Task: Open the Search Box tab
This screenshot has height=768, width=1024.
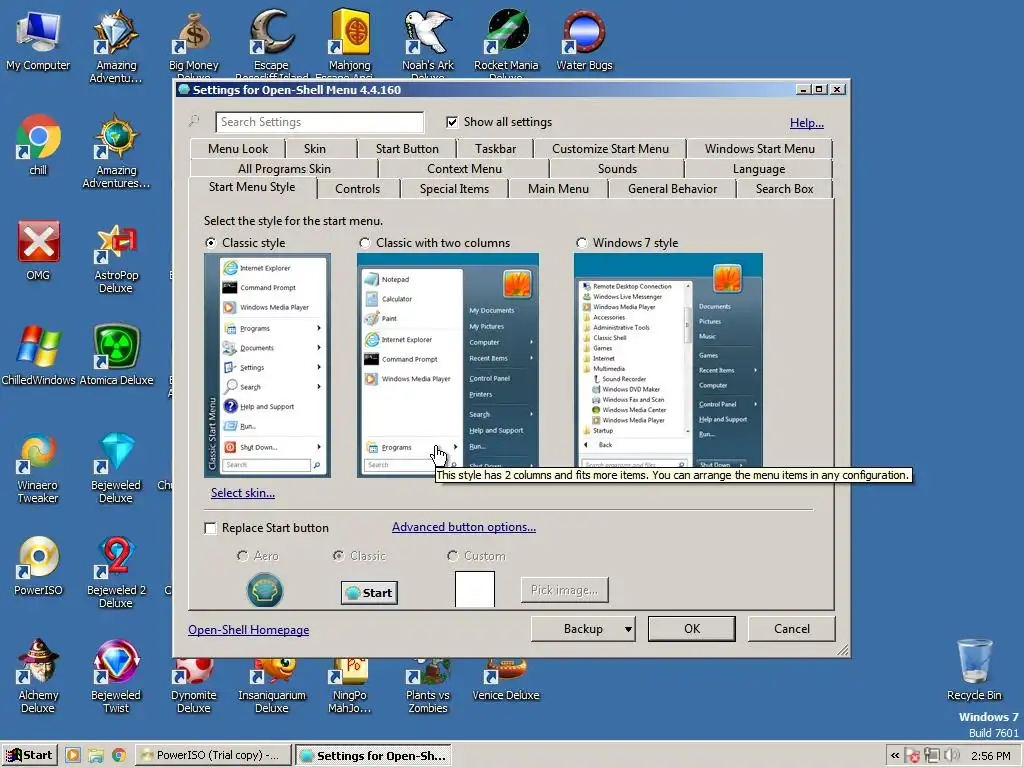Action: [x=784, y=189]
